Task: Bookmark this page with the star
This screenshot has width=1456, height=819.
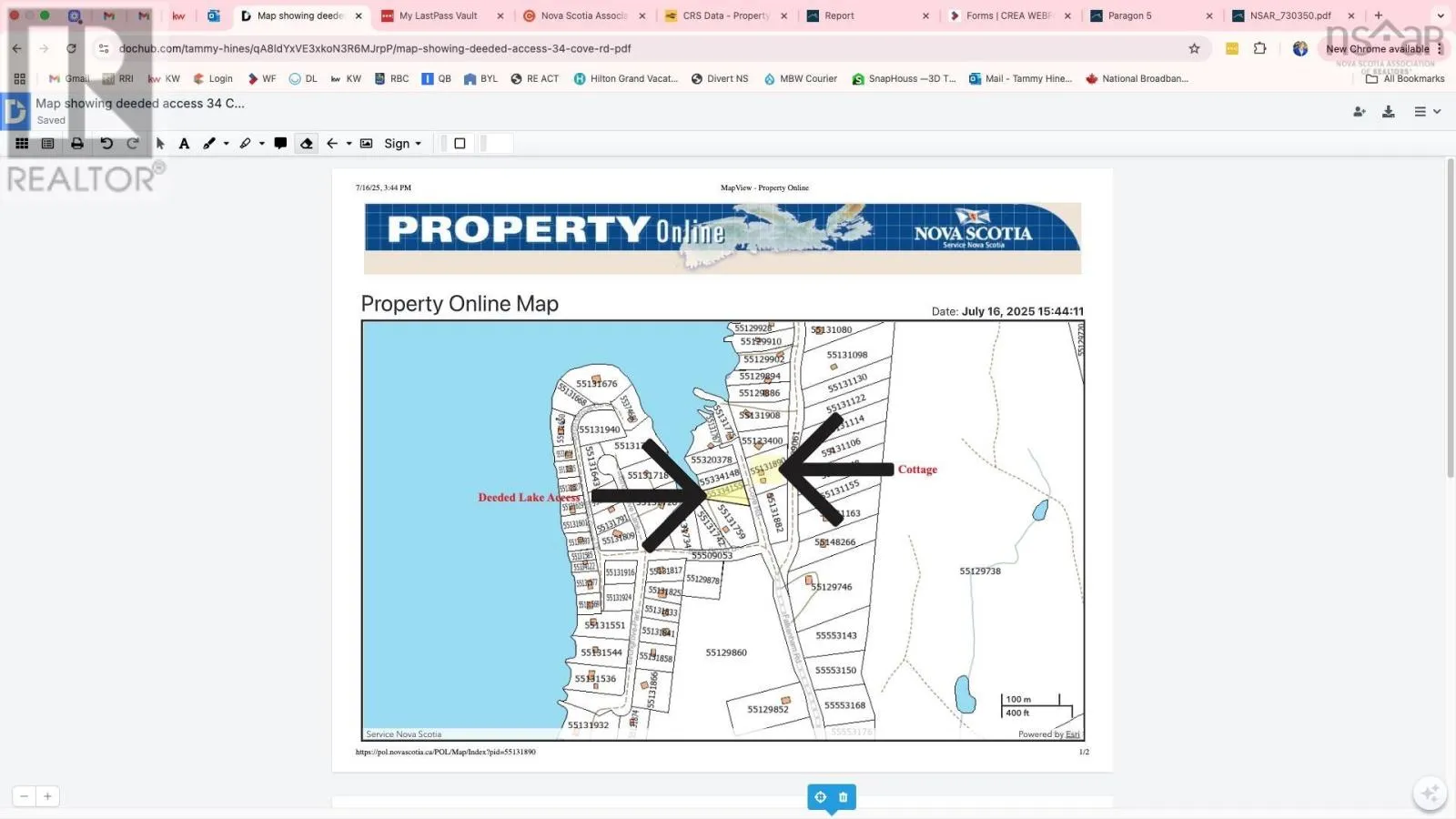Action: pos(1194,49)
